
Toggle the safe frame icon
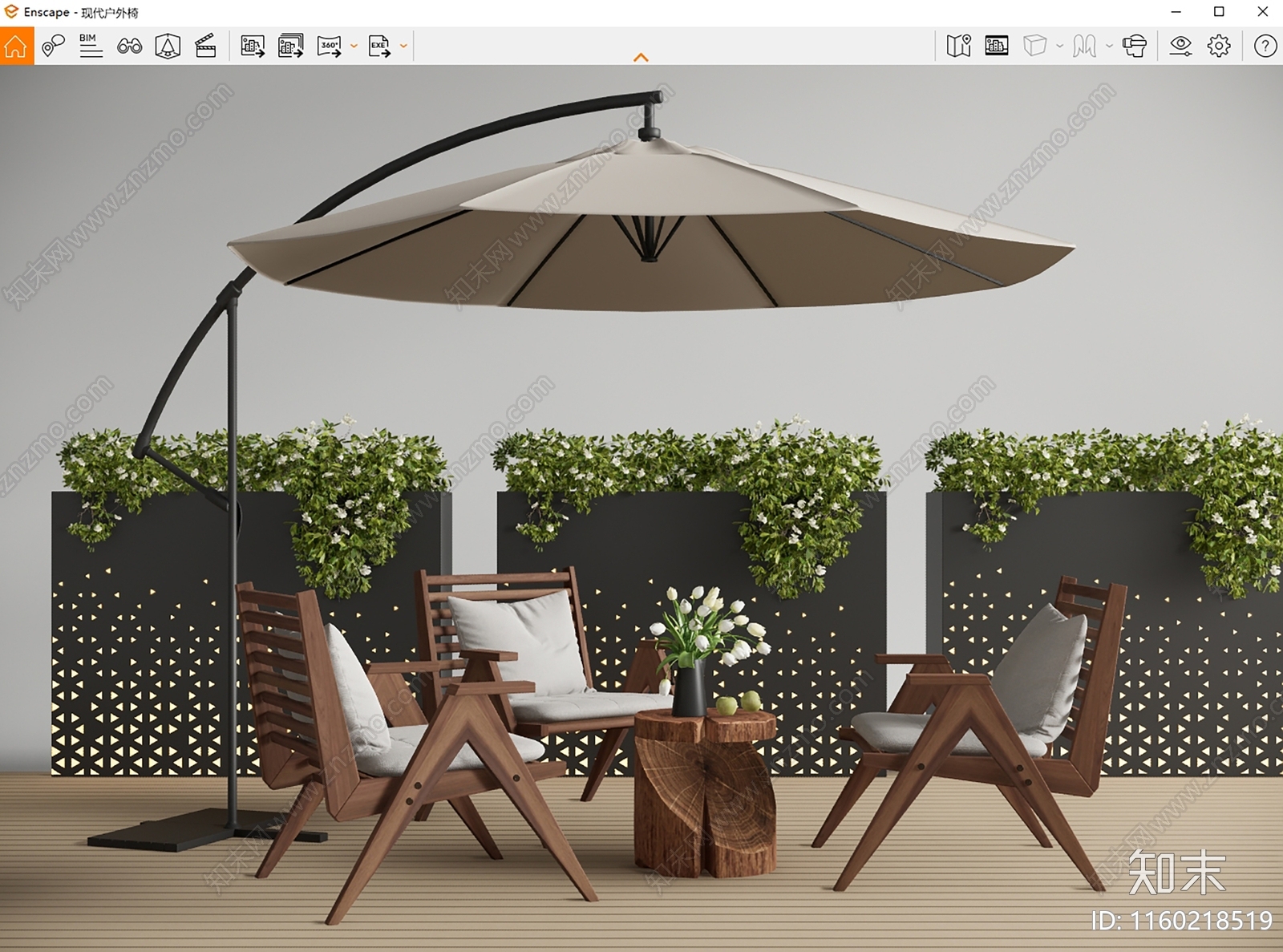[997, 47]
